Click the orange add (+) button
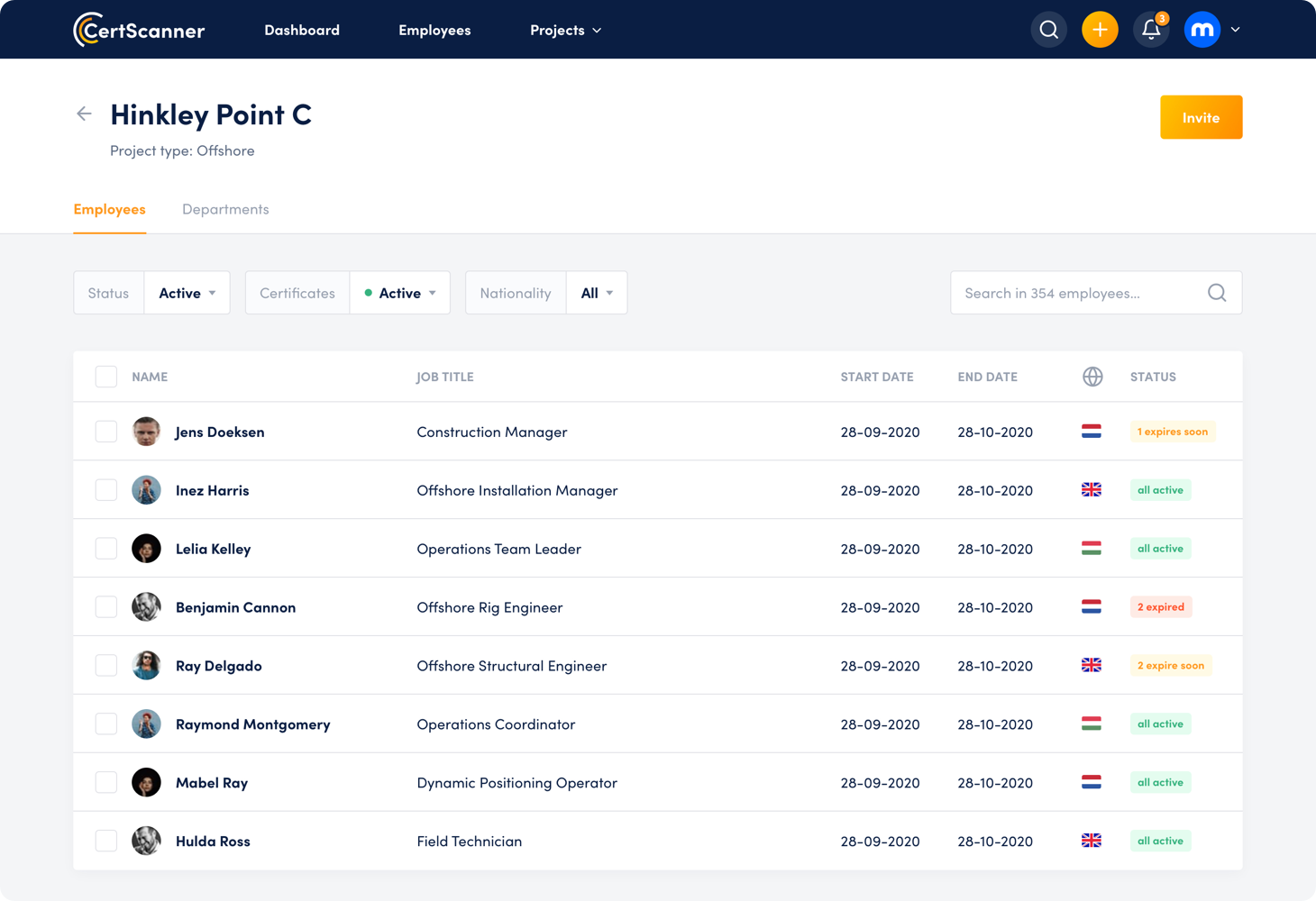 pos(1100,29)
